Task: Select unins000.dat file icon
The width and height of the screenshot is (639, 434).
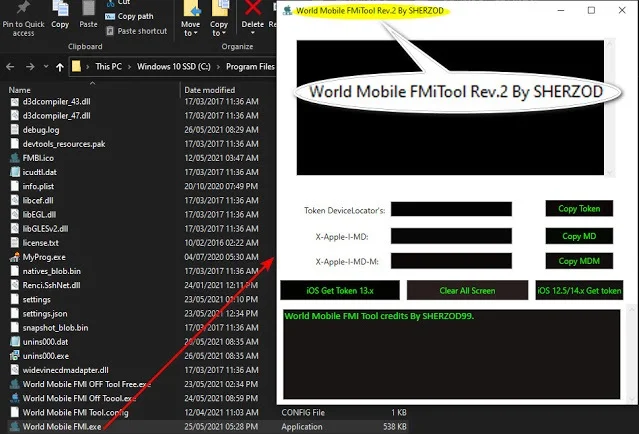Action: pyautogui.click(x=15, y=342)
